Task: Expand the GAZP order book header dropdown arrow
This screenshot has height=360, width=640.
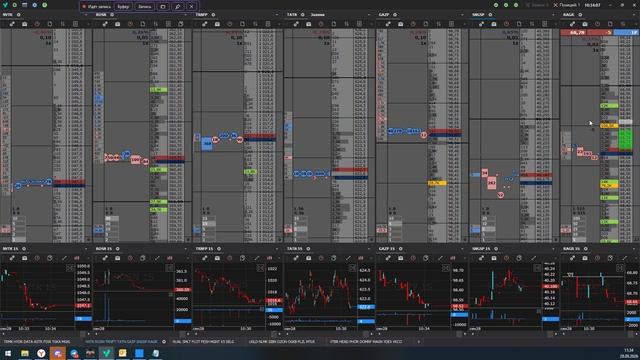Action: pos(462,15)
